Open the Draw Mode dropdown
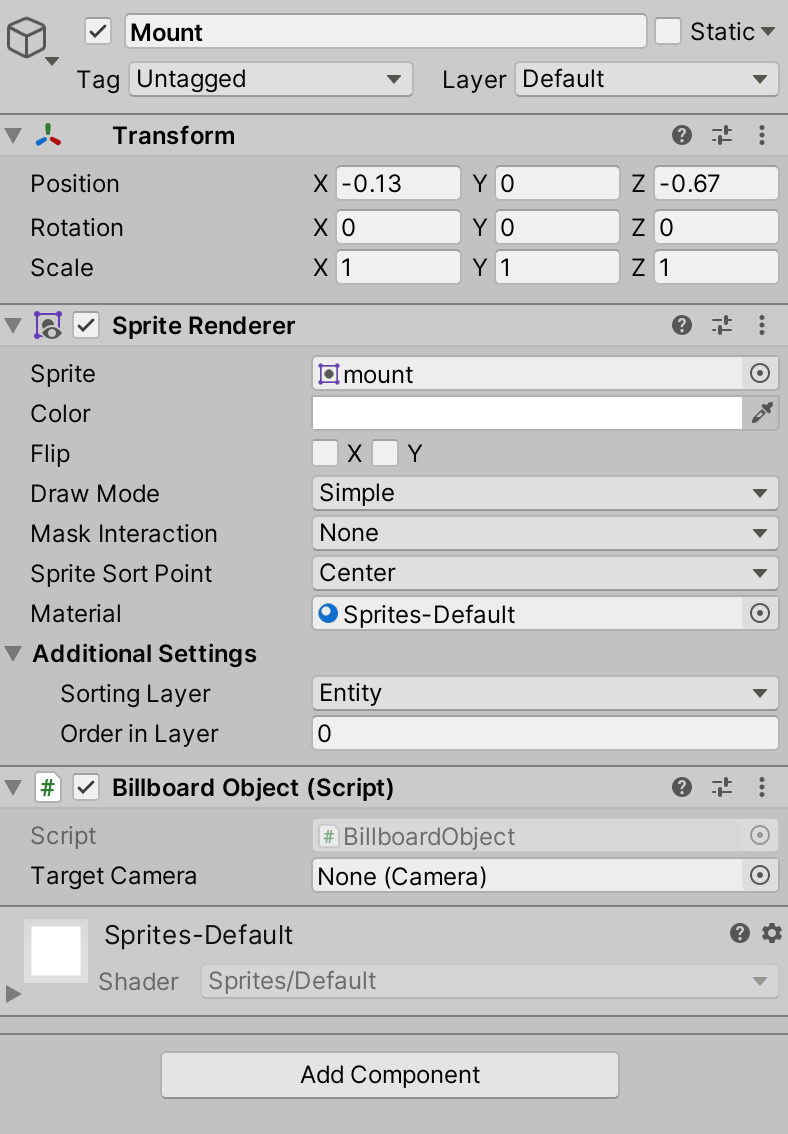Image resolution: width=788 pixels, height=1134 pixels. click(x=545, y=493)
